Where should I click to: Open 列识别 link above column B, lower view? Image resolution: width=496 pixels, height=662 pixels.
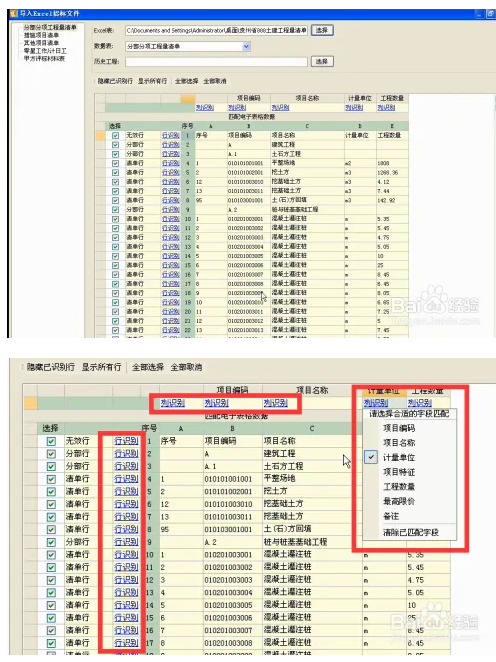pyautogui.click(x=217, y=403)
